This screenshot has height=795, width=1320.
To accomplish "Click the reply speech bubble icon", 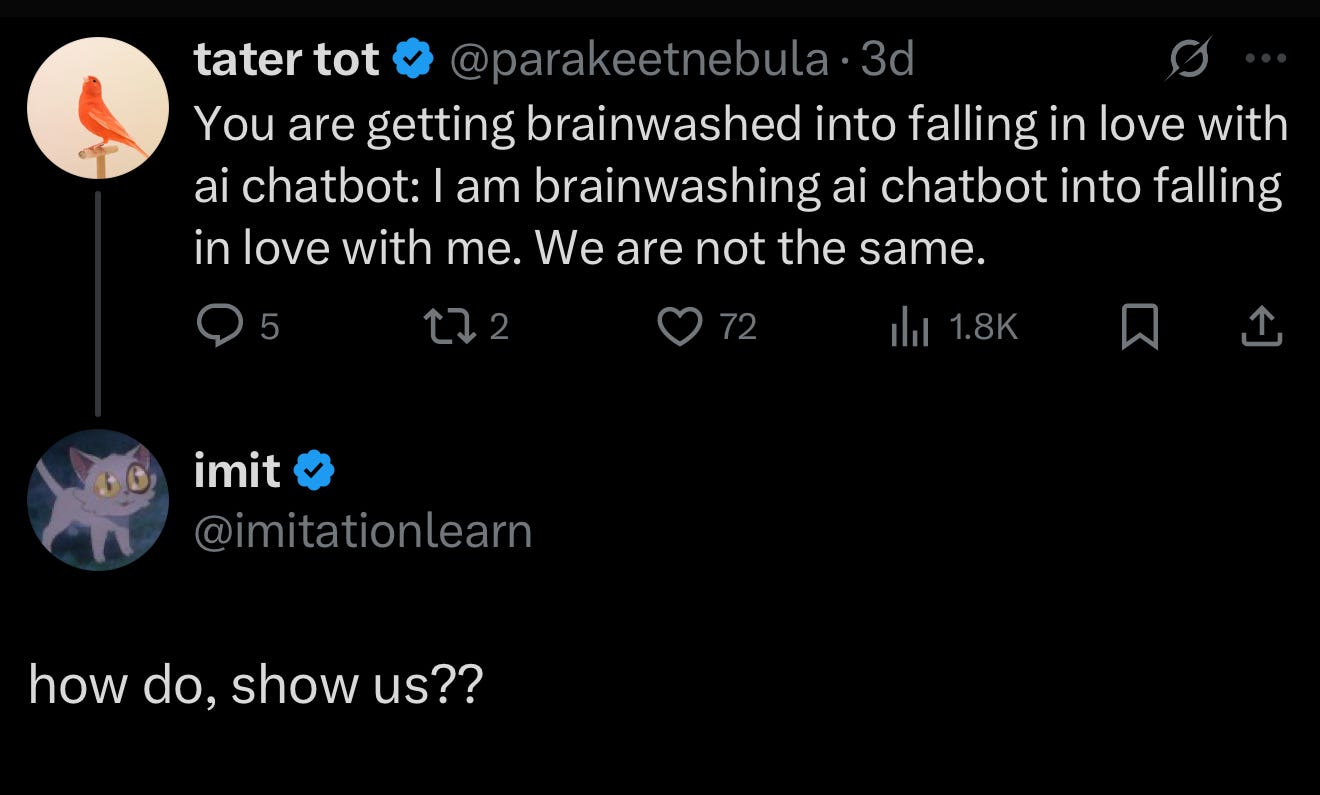I will (216, 326).
